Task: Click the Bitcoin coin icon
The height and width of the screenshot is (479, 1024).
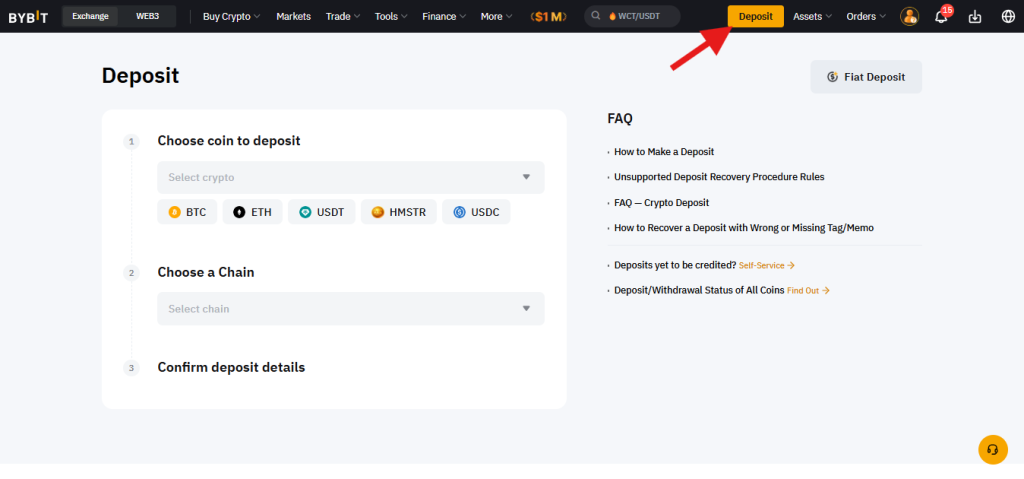Action: tap(174, 212)
